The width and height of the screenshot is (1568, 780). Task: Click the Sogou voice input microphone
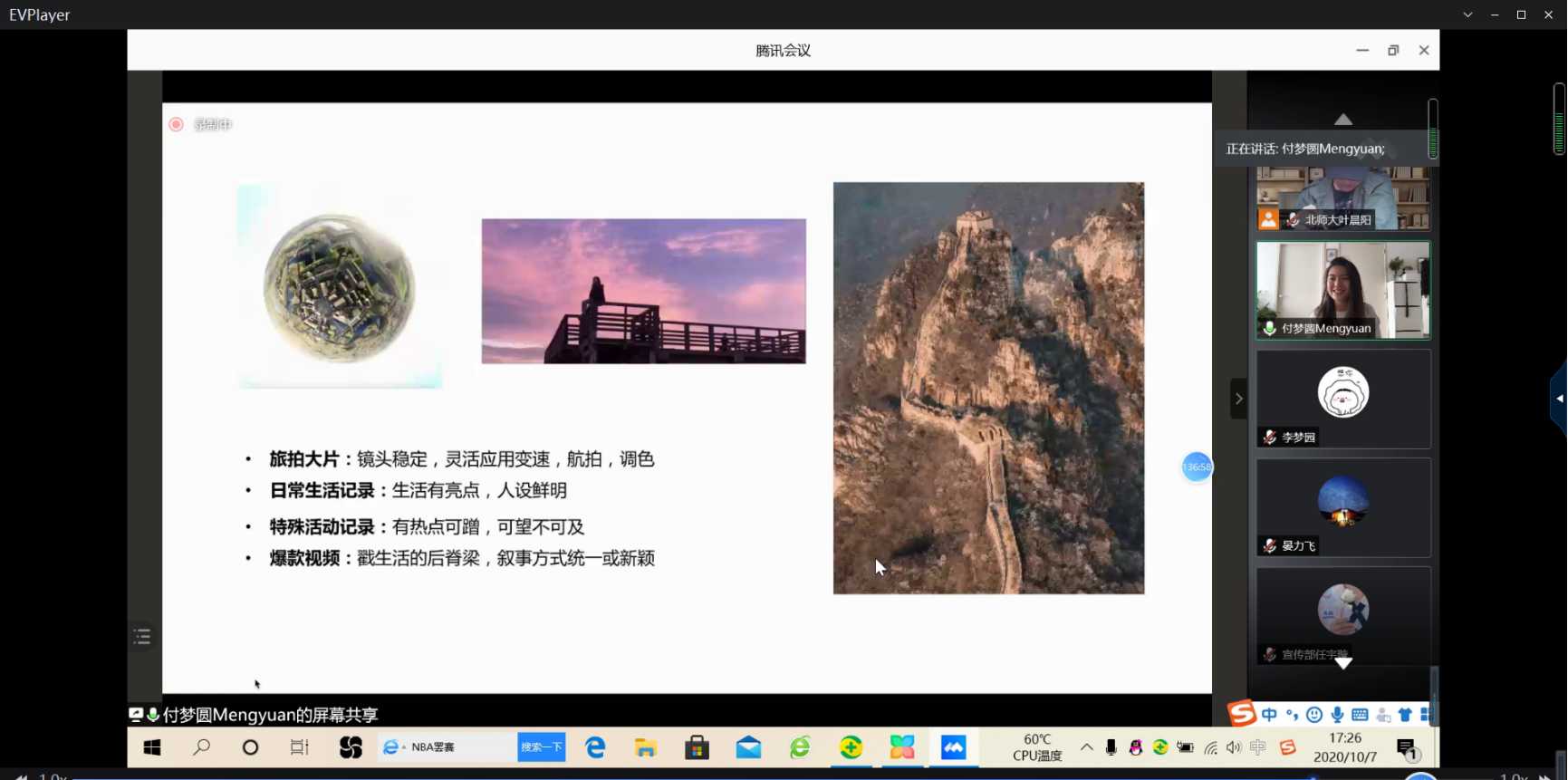1337,715
